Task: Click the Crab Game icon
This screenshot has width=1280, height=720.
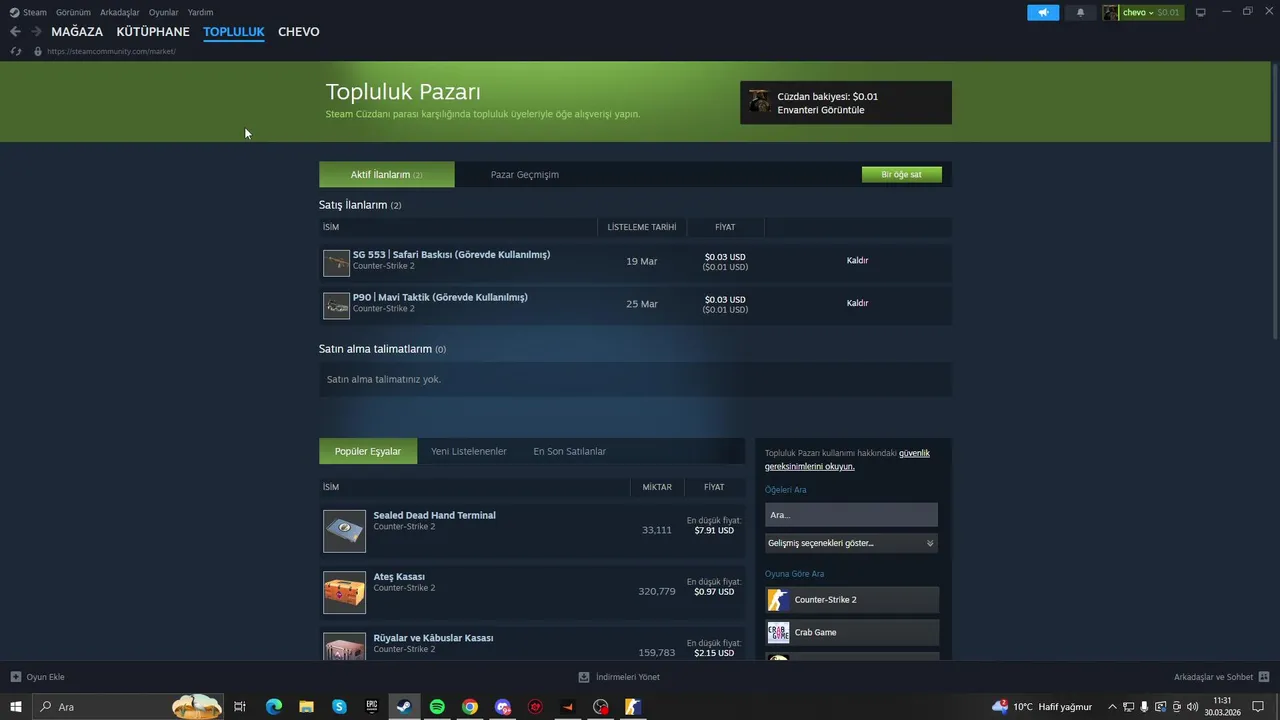Action: click(778, 632)
